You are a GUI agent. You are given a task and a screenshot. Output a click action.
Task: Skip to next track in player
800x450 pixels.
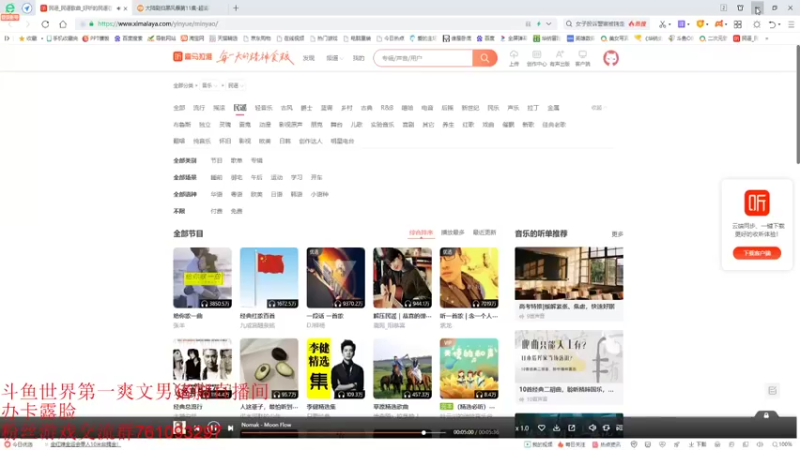pyautogui.click(x=231, y=428)
